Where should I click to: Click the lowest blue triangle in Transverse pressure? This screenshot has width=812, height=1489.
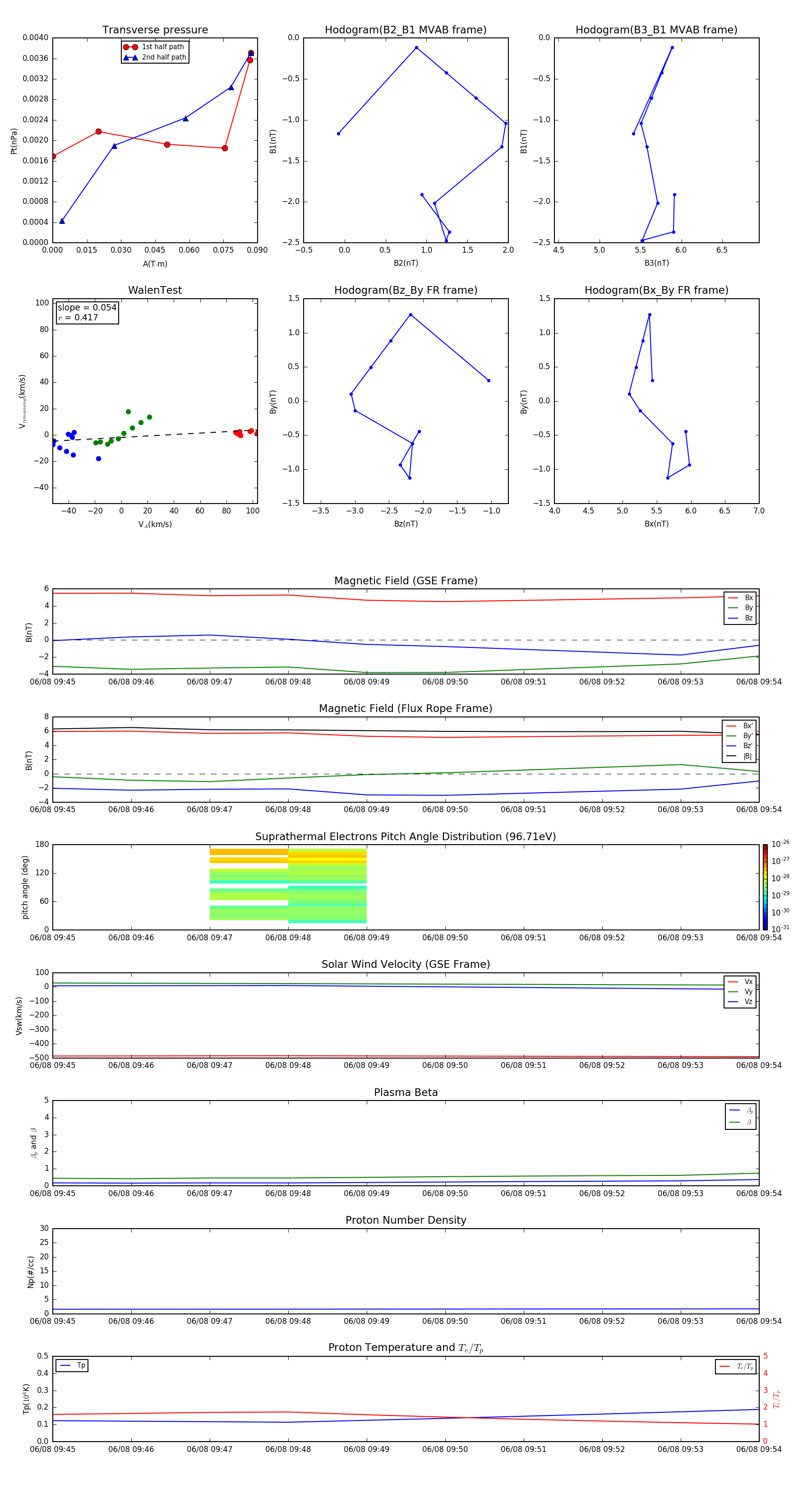62,221
